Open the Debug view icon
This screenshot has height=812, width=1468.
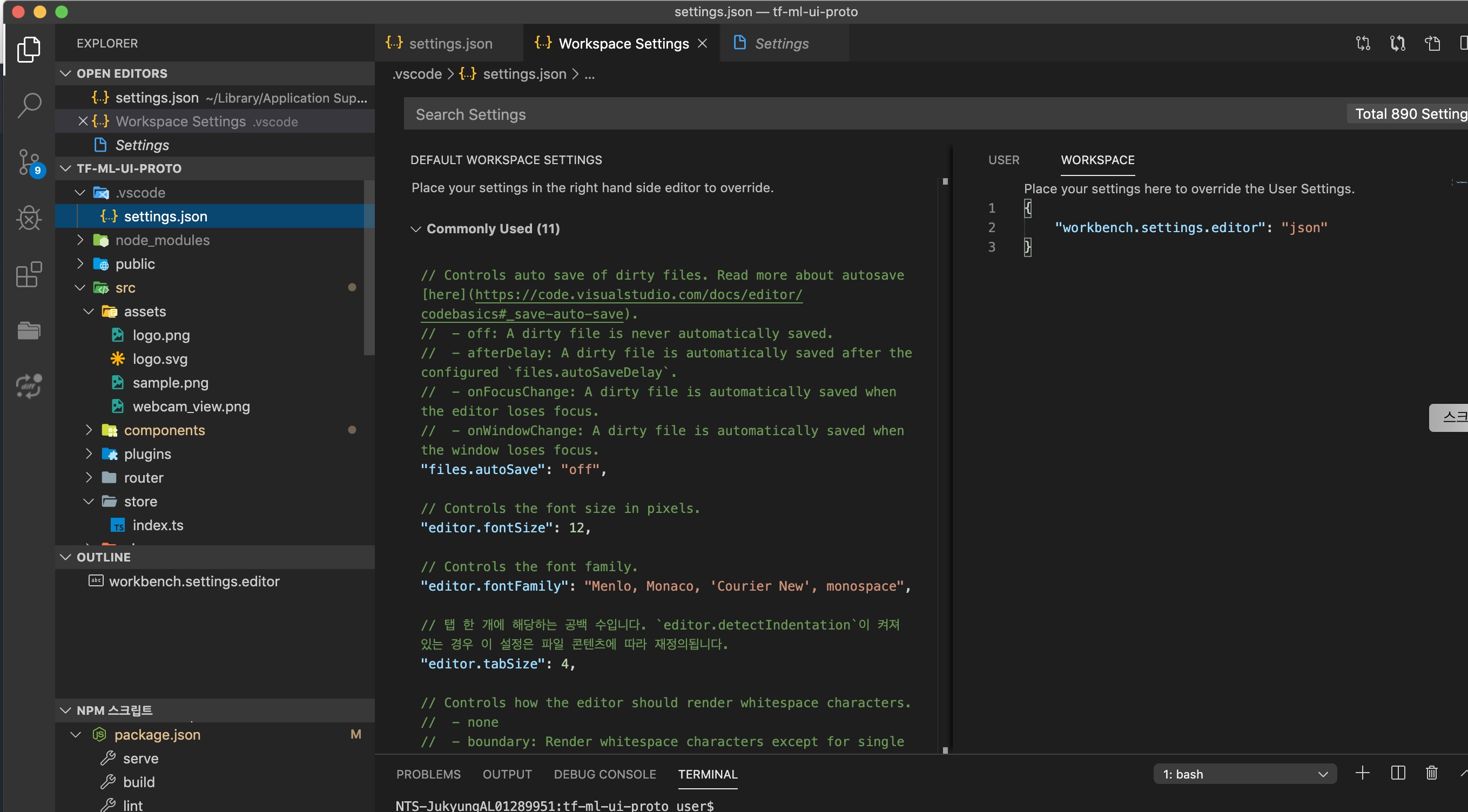(x=29, y=218)
